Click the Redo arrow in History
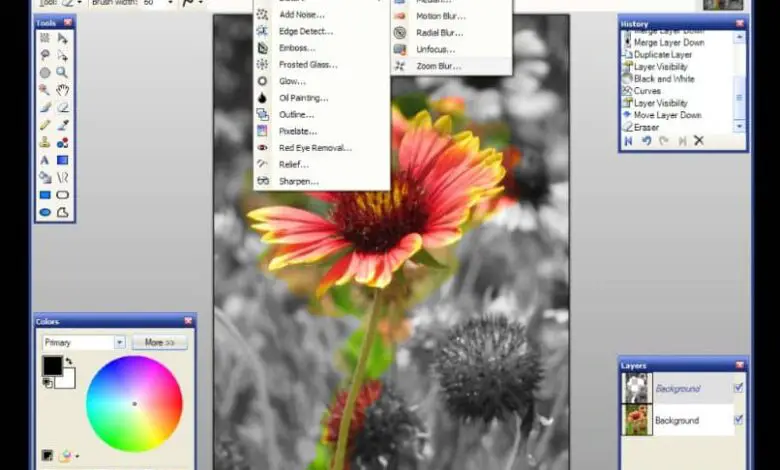The width and height of the screenshot is (780, 470). 664,141
